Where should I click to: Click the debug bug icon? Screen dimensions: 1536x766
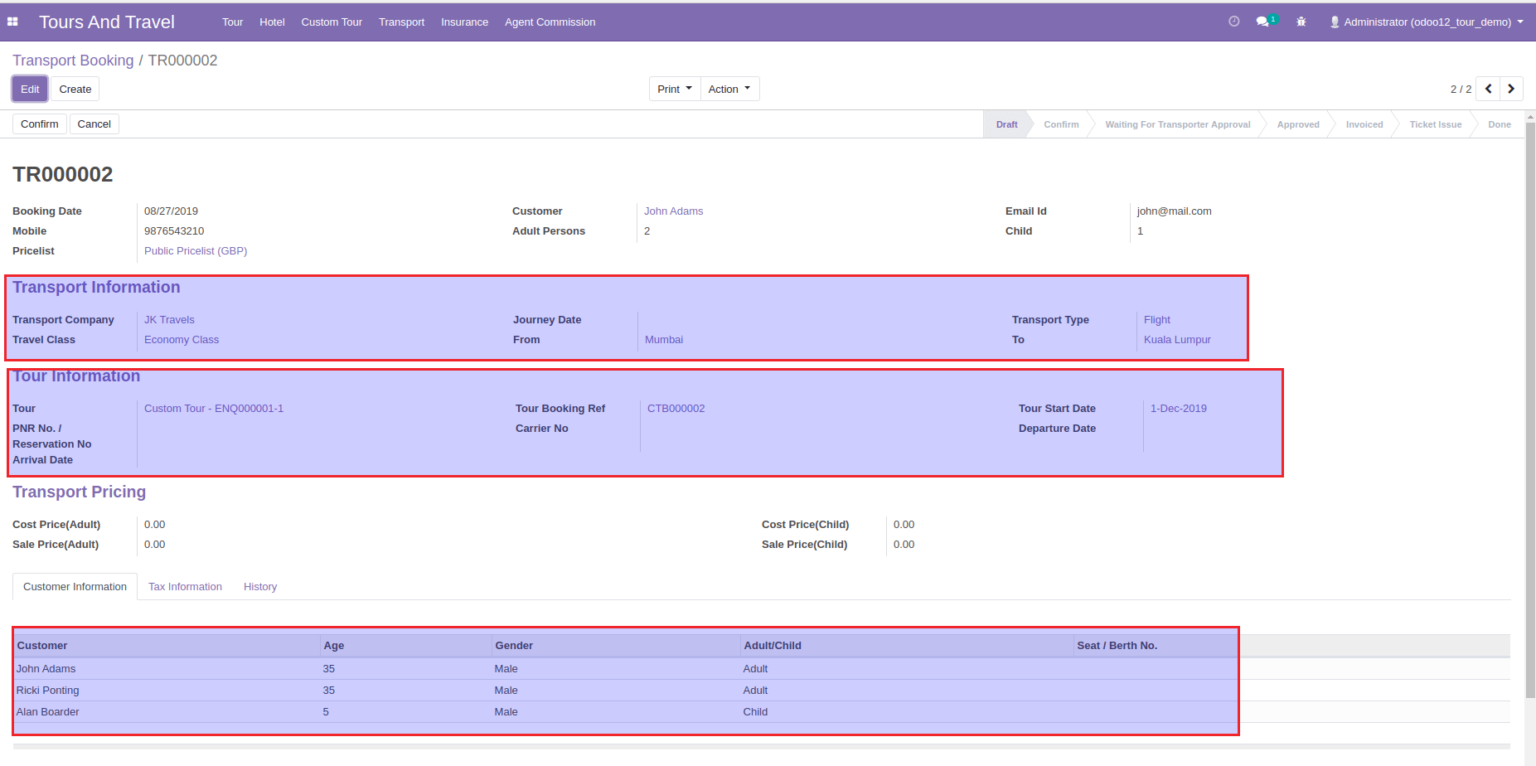click(x=1300, y=21)
